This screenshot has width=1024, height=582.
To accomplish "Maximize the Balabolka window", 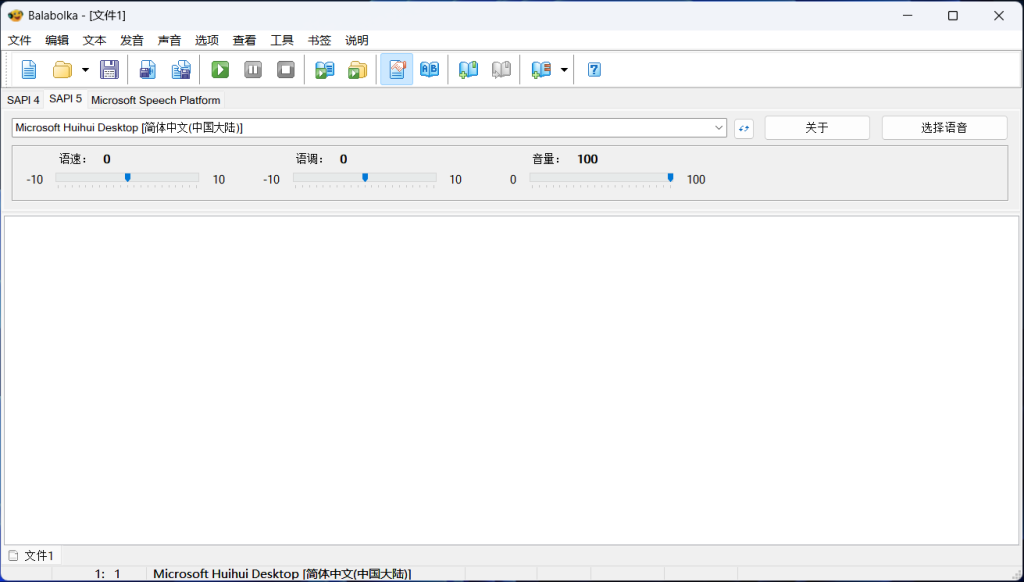I will pyautogui.click(x=953, y=15).
